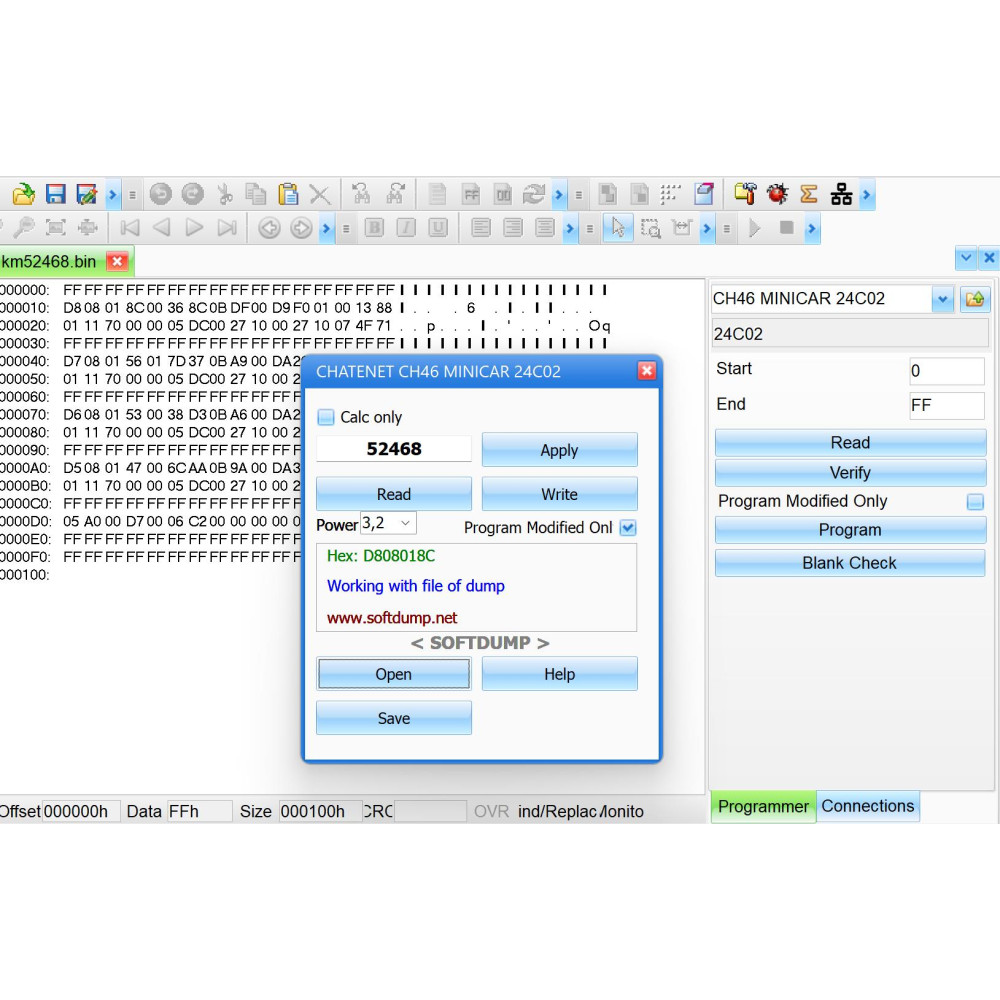
Task: Click the Fill with FF icon
Action: click(x=471, y=194)
